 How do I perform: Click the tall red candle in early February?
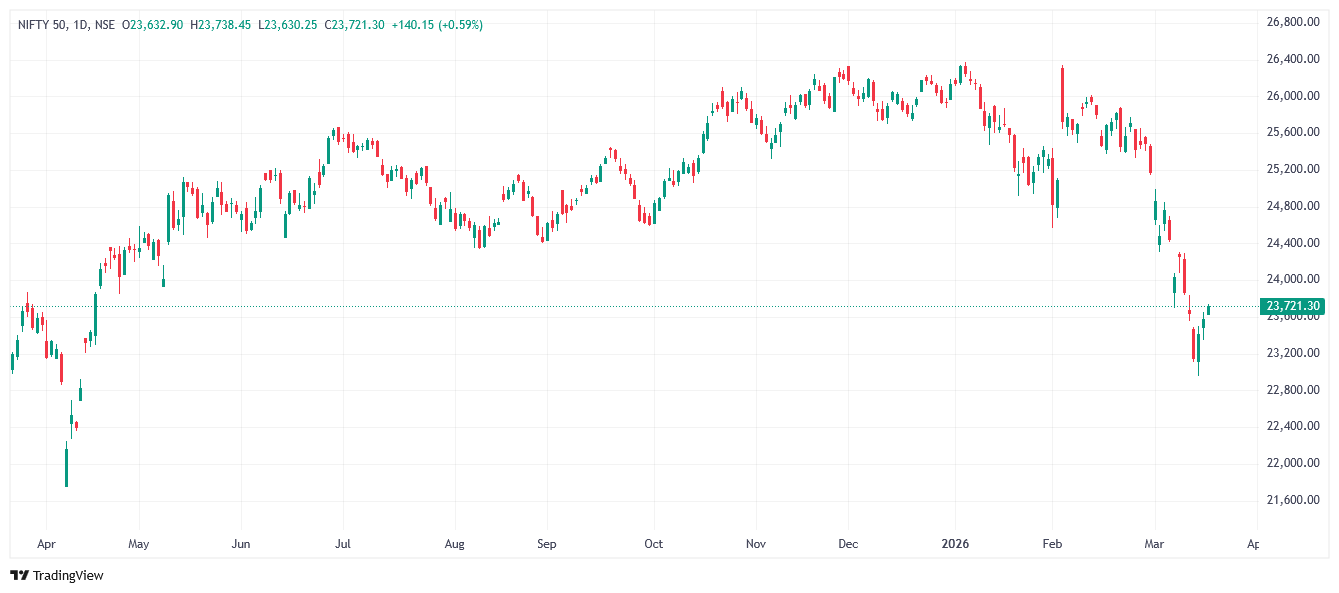[x=1062, y=95]
